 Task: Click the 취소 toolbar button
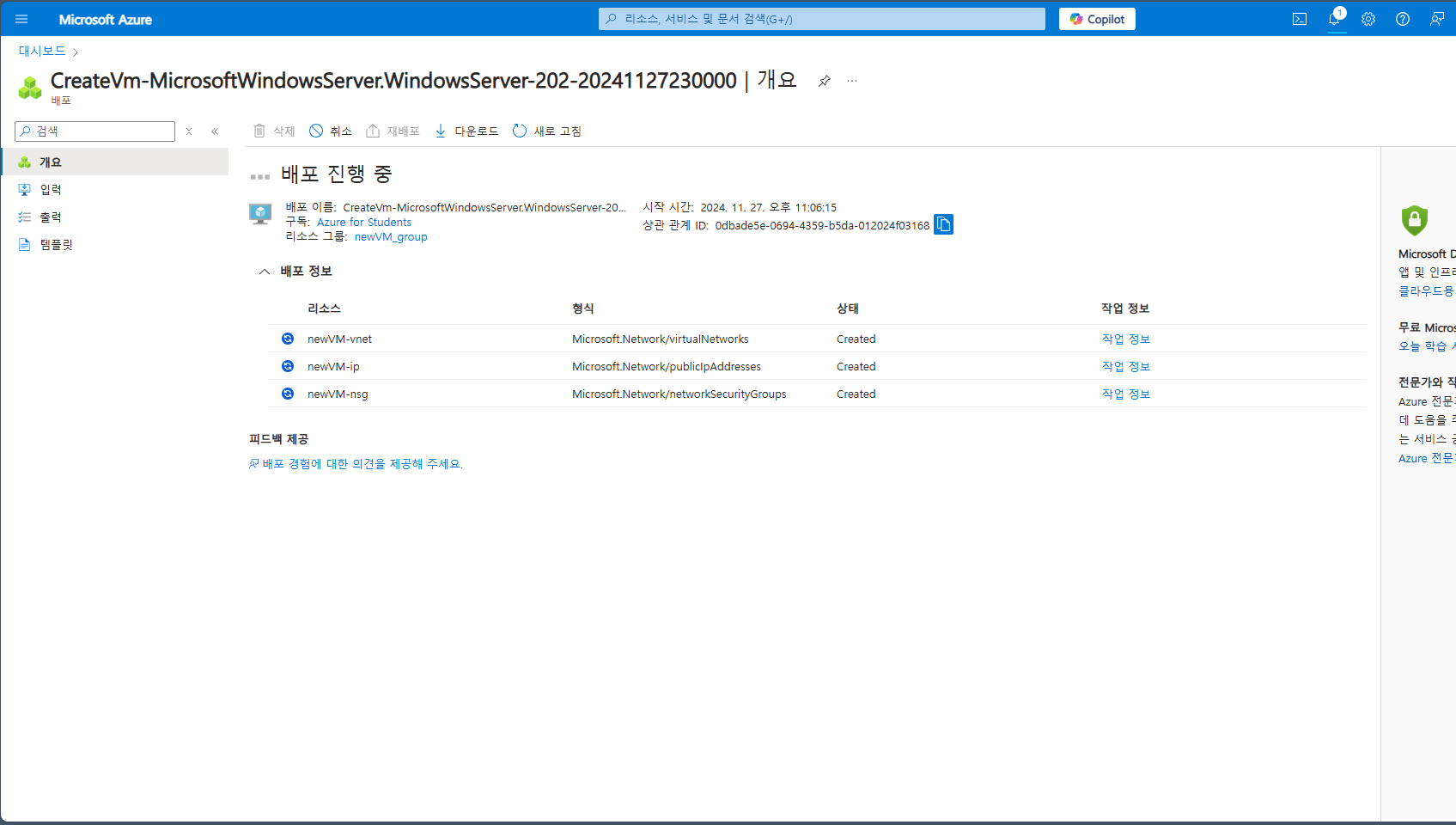[x=331, y=131]
